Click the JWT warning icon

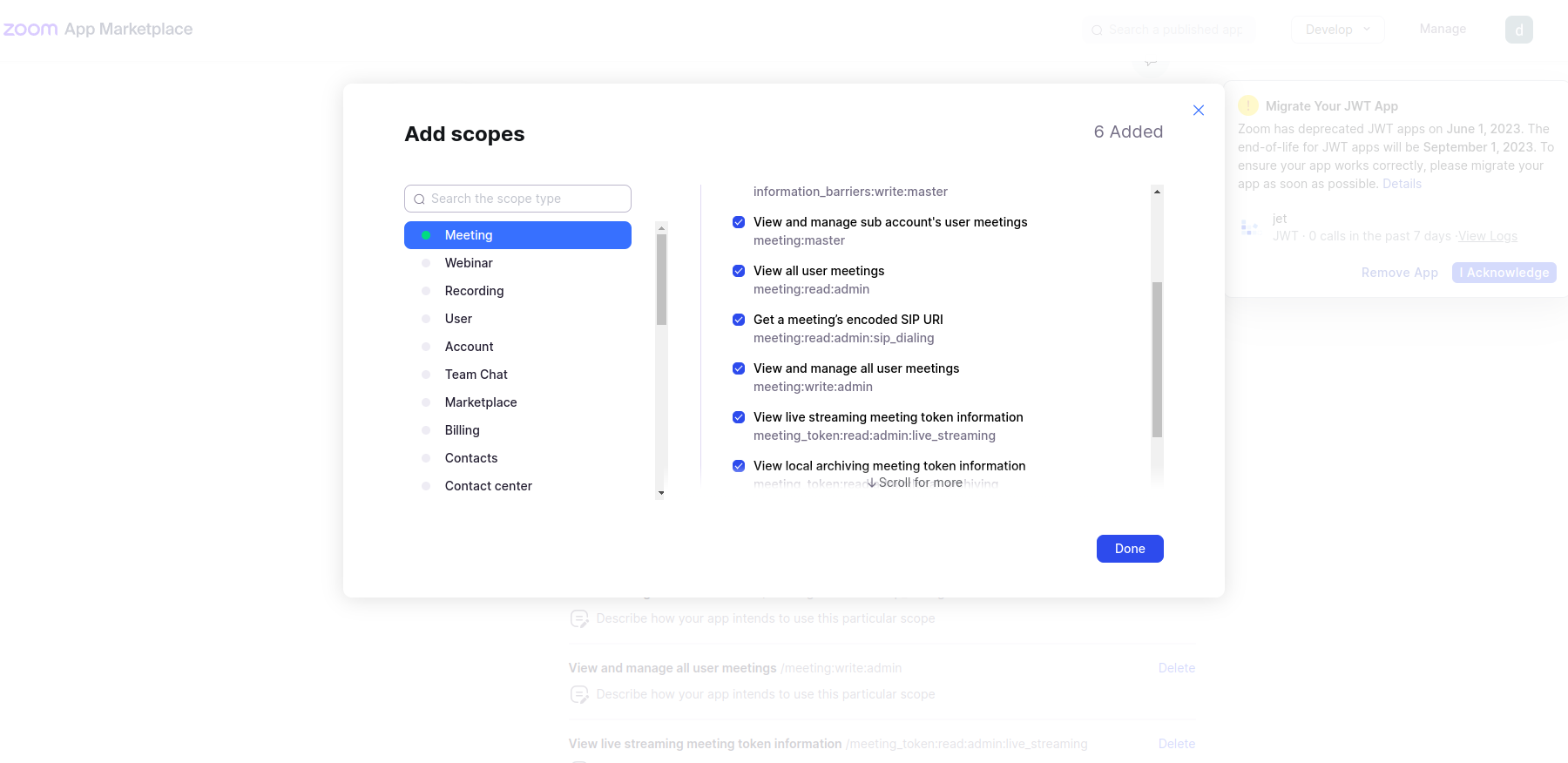click(x=1248, y=105)
